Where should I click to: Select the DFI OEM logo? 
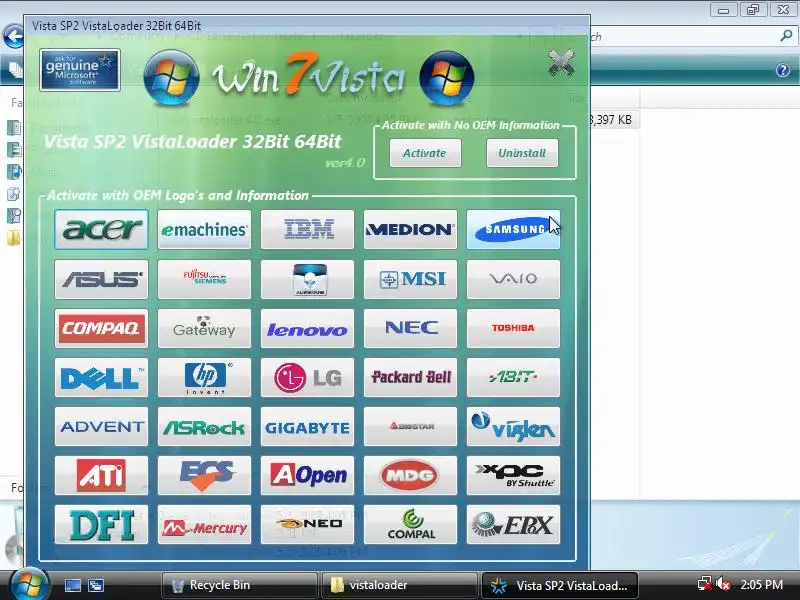(101, 524)
